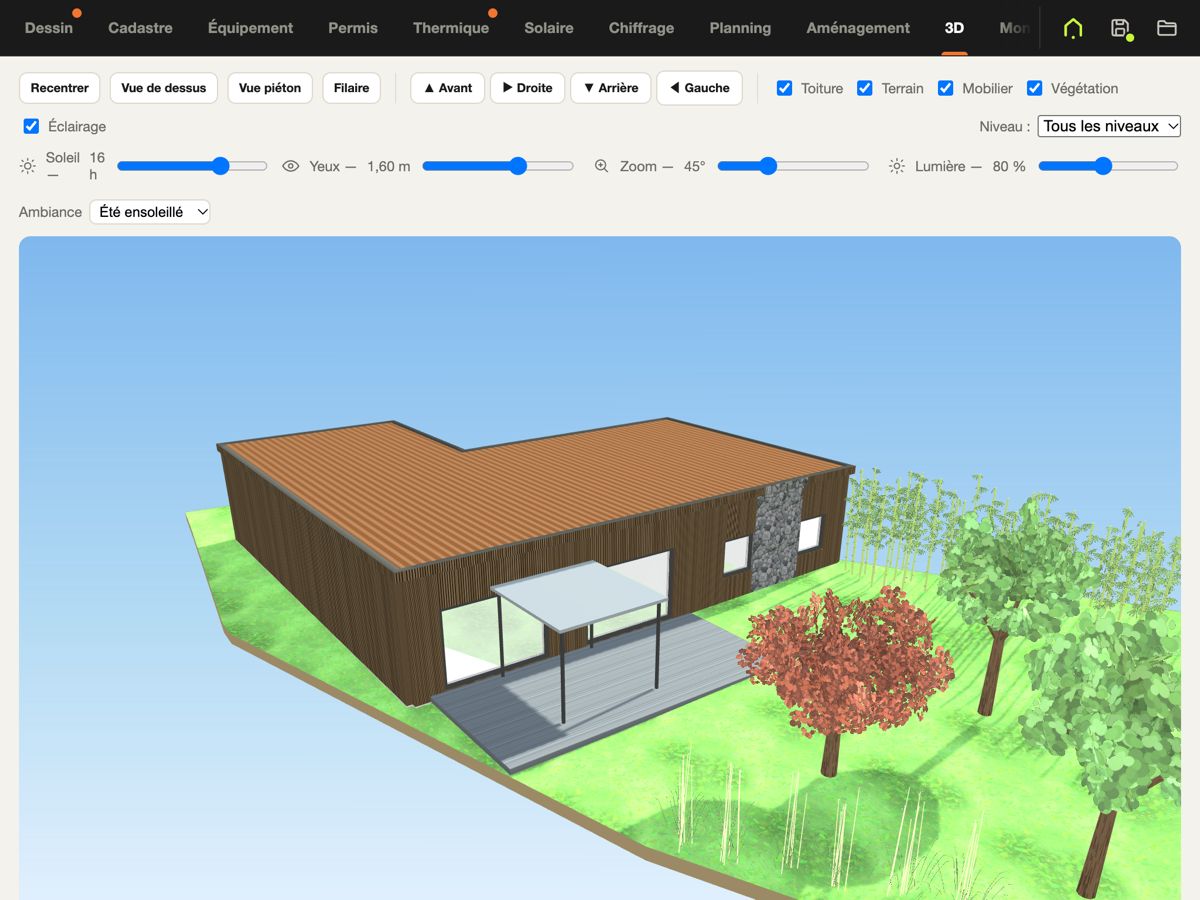Select the Permis tab
Image resolution: width=1200 pixels, height=900 pixels.
353,28
